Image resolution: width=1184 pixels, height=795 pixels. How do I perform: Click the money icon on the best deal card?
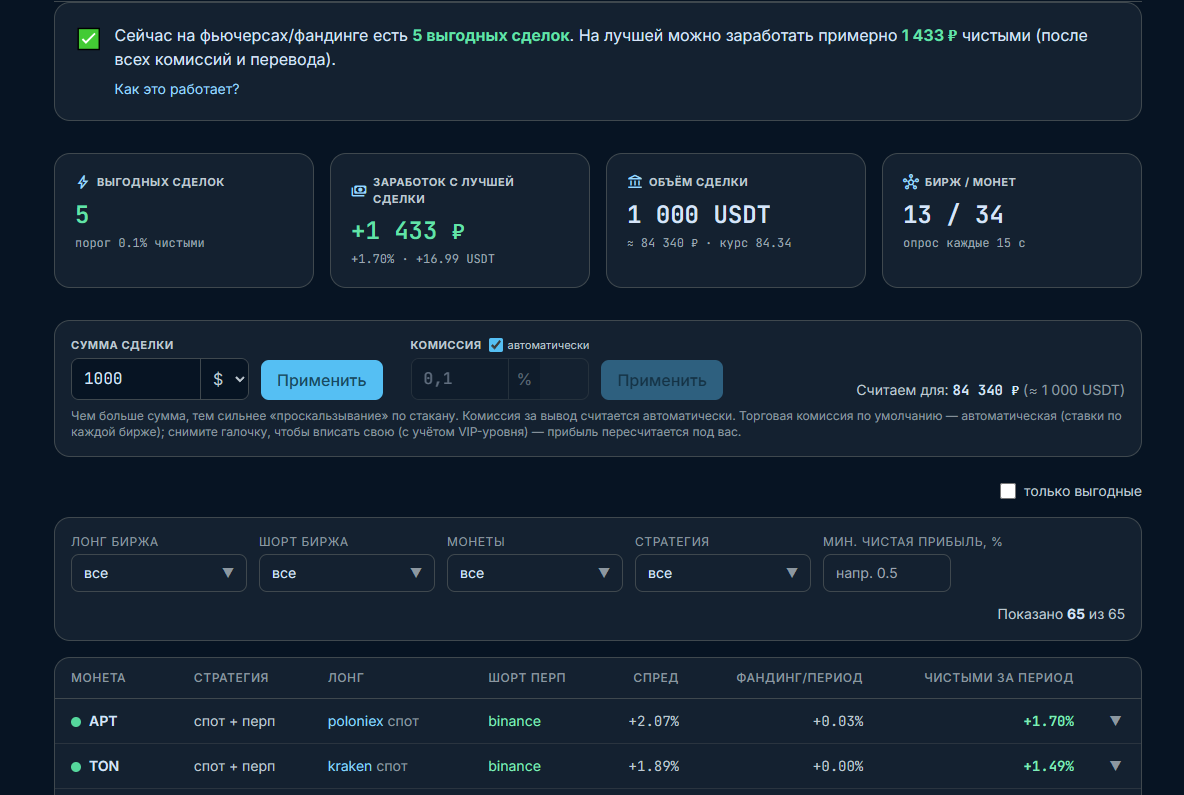pos(359,190)
